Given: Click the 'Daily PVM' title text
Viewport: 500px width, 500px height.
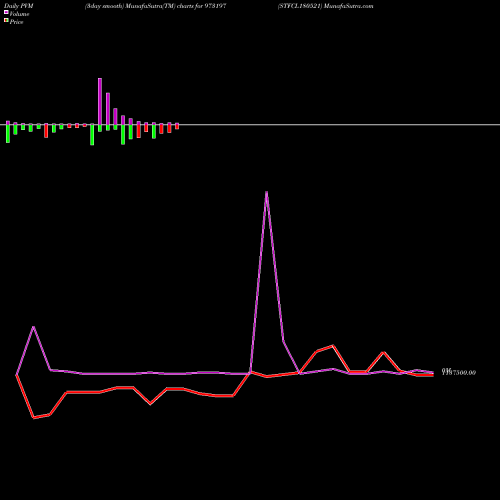Looking at the screenshot, I should (x=19, y=6).
